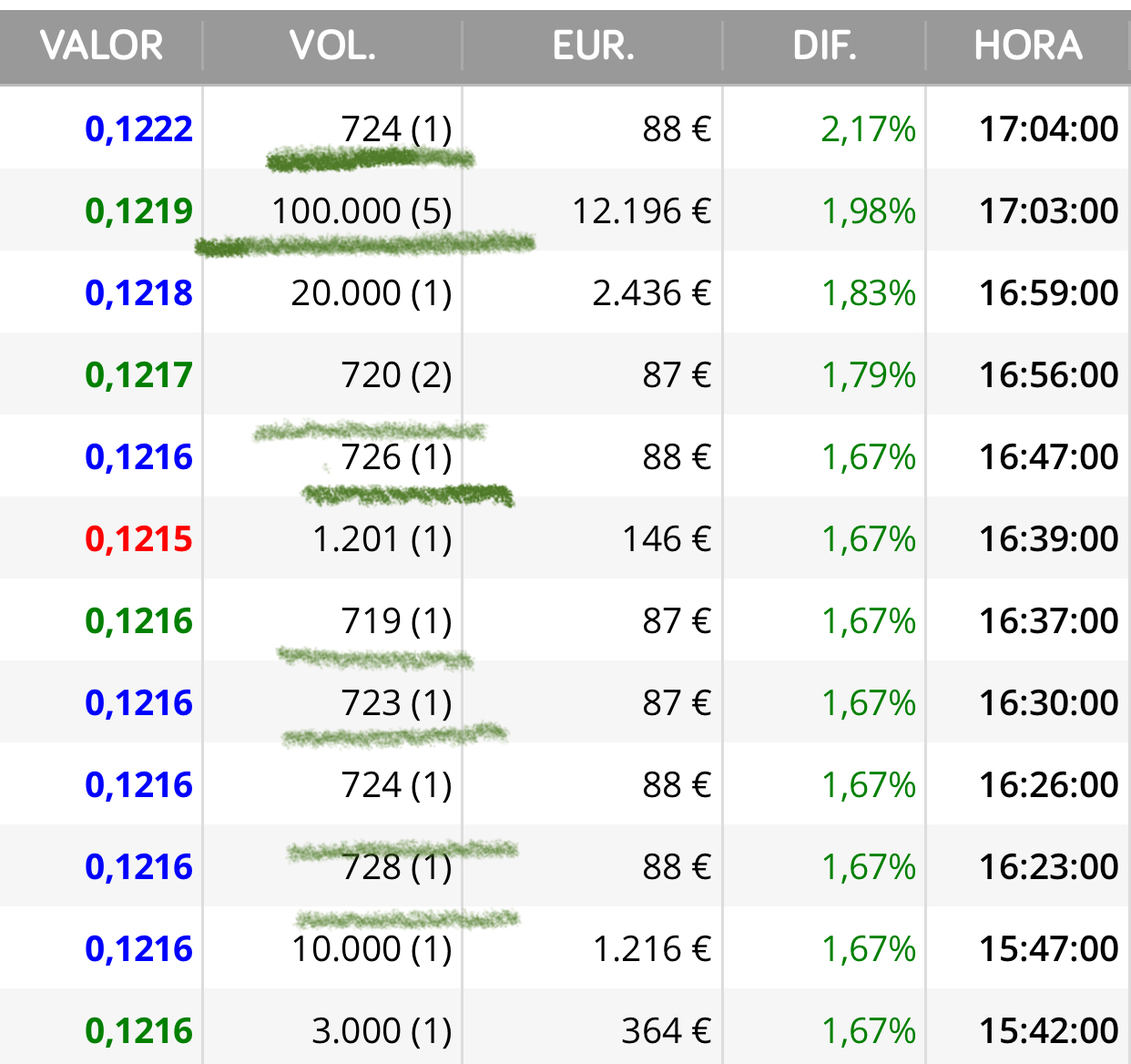The width and height of the screenshot is (1131, 1064).
Task: Click the DIF. column header
Action: pyautogui.click(x=824, y=46)
